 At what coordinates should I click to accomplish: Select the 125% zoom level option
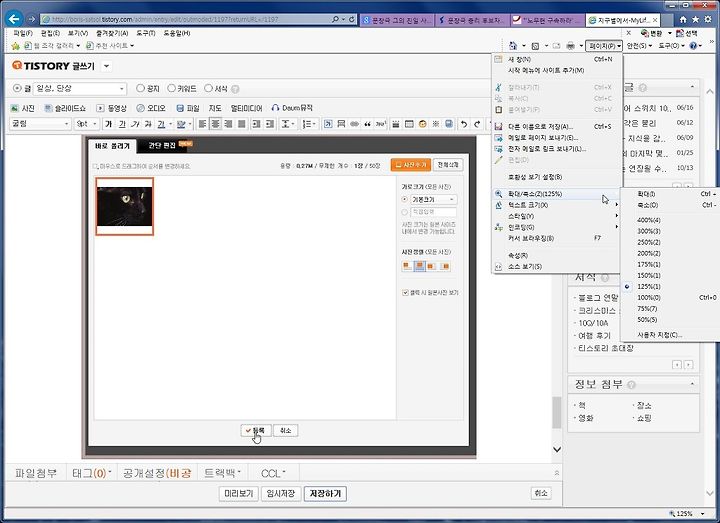point(648,287)
